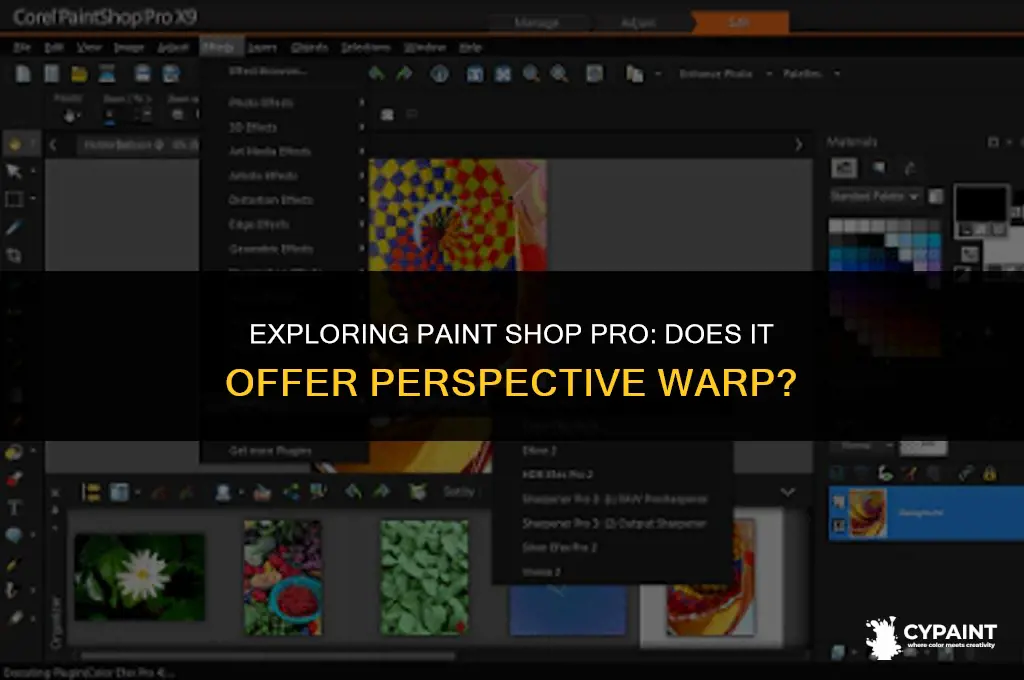Toggle visibility of the Background layer

pos(839,502)
